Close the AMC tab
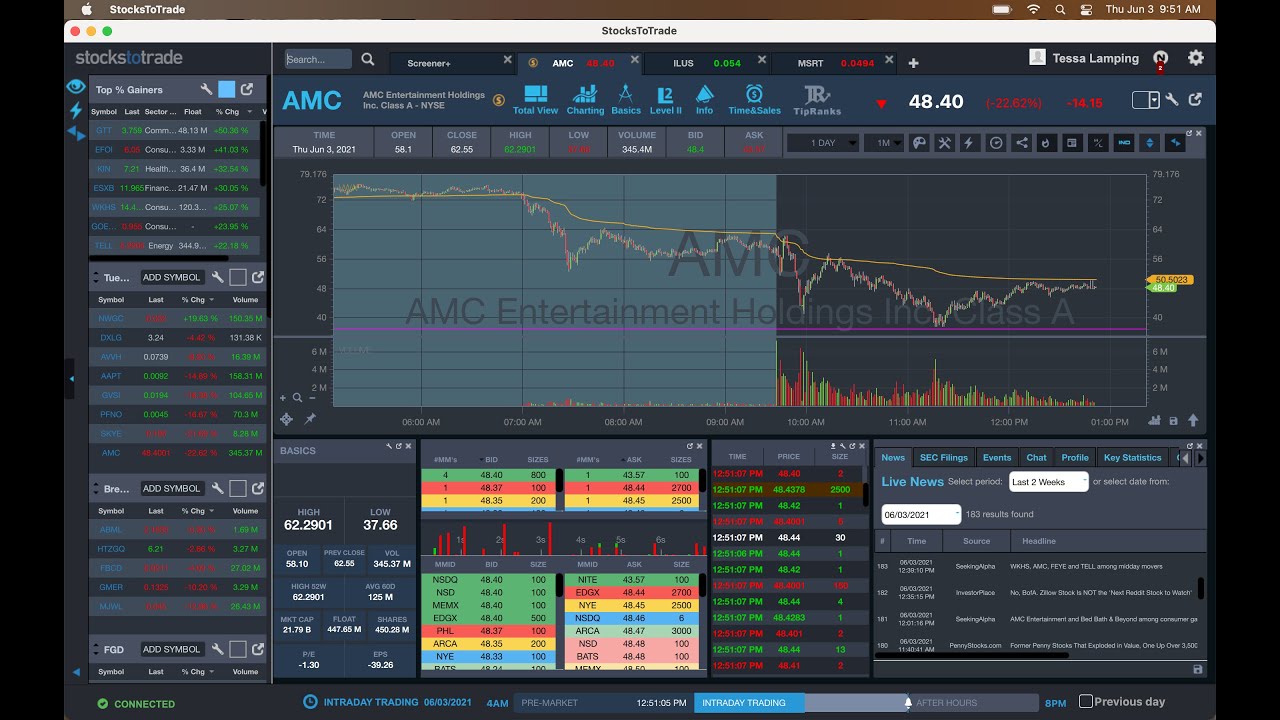Screen dimensions: 1280x720 (x=634, y=60)
